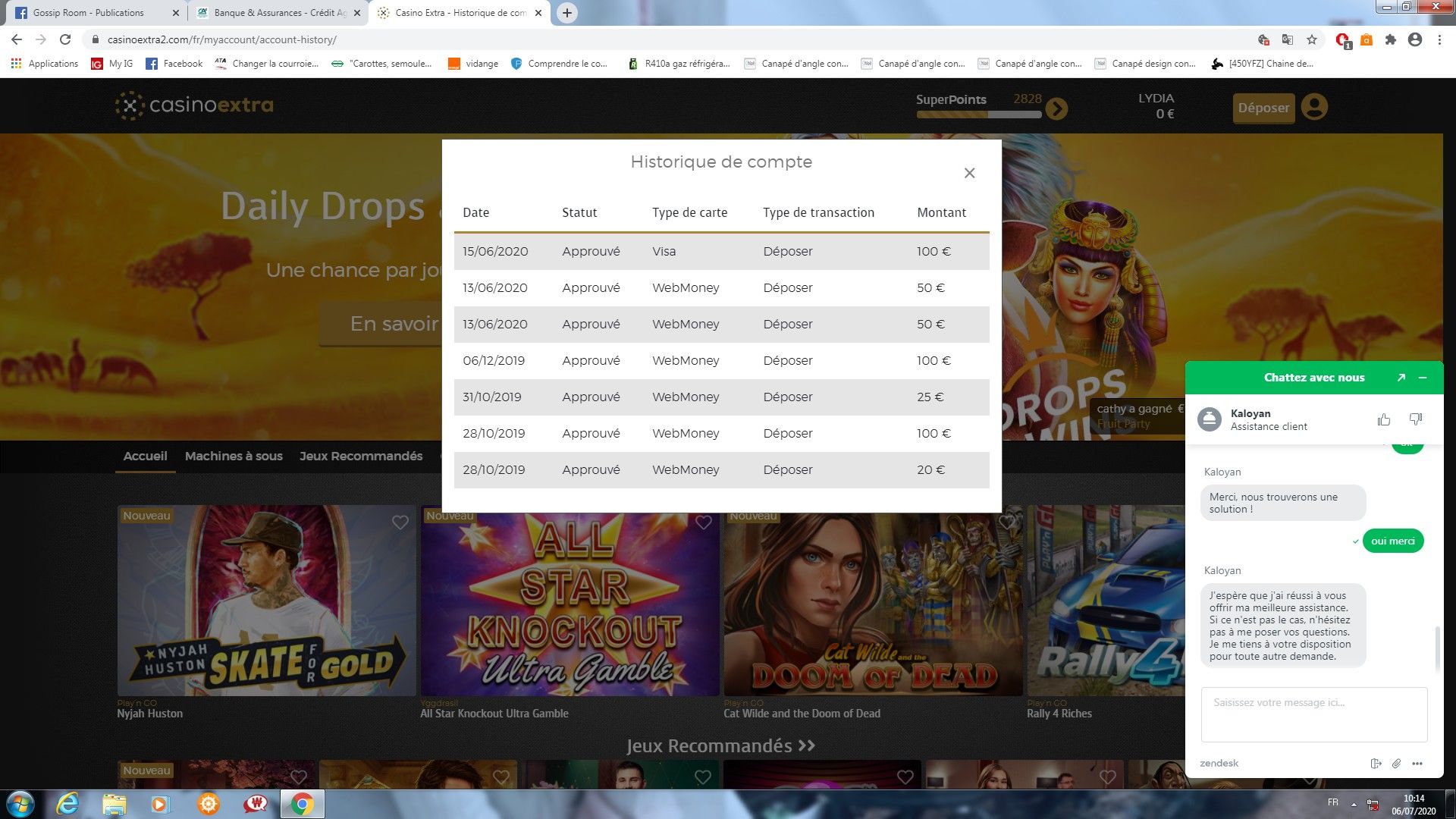Open Rally 4 Riches game thumbnail

tap(1106, 601)
